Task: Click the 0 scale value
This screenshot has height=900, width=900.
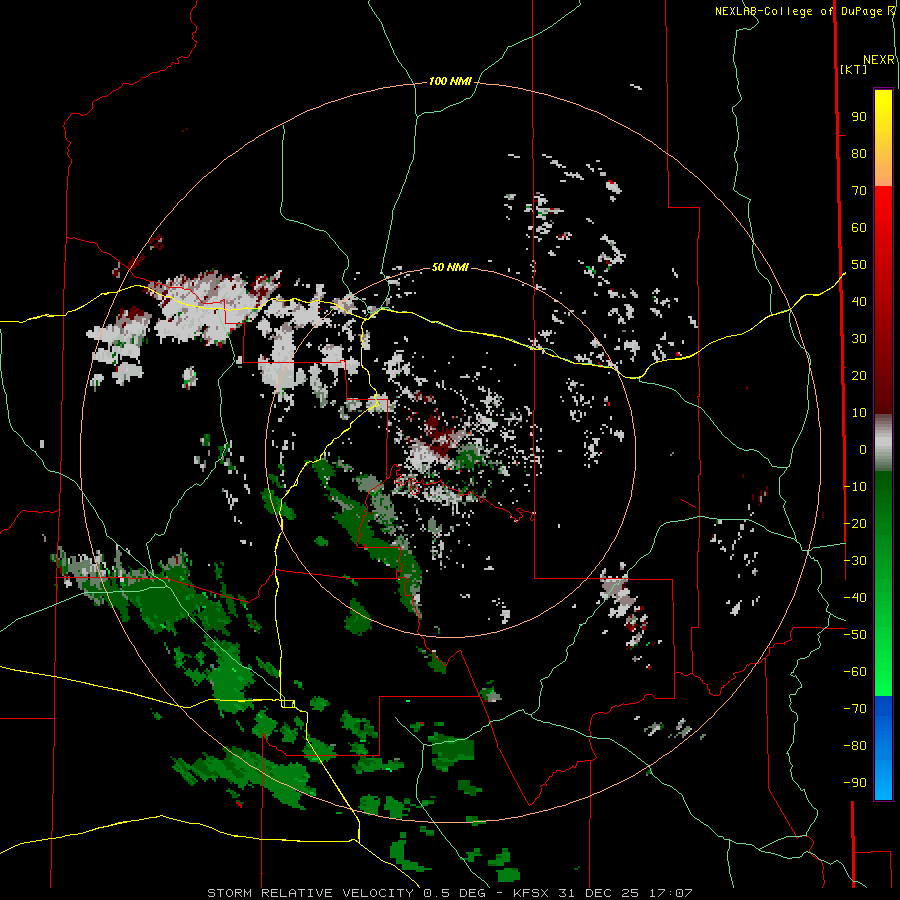Action: 863,449
